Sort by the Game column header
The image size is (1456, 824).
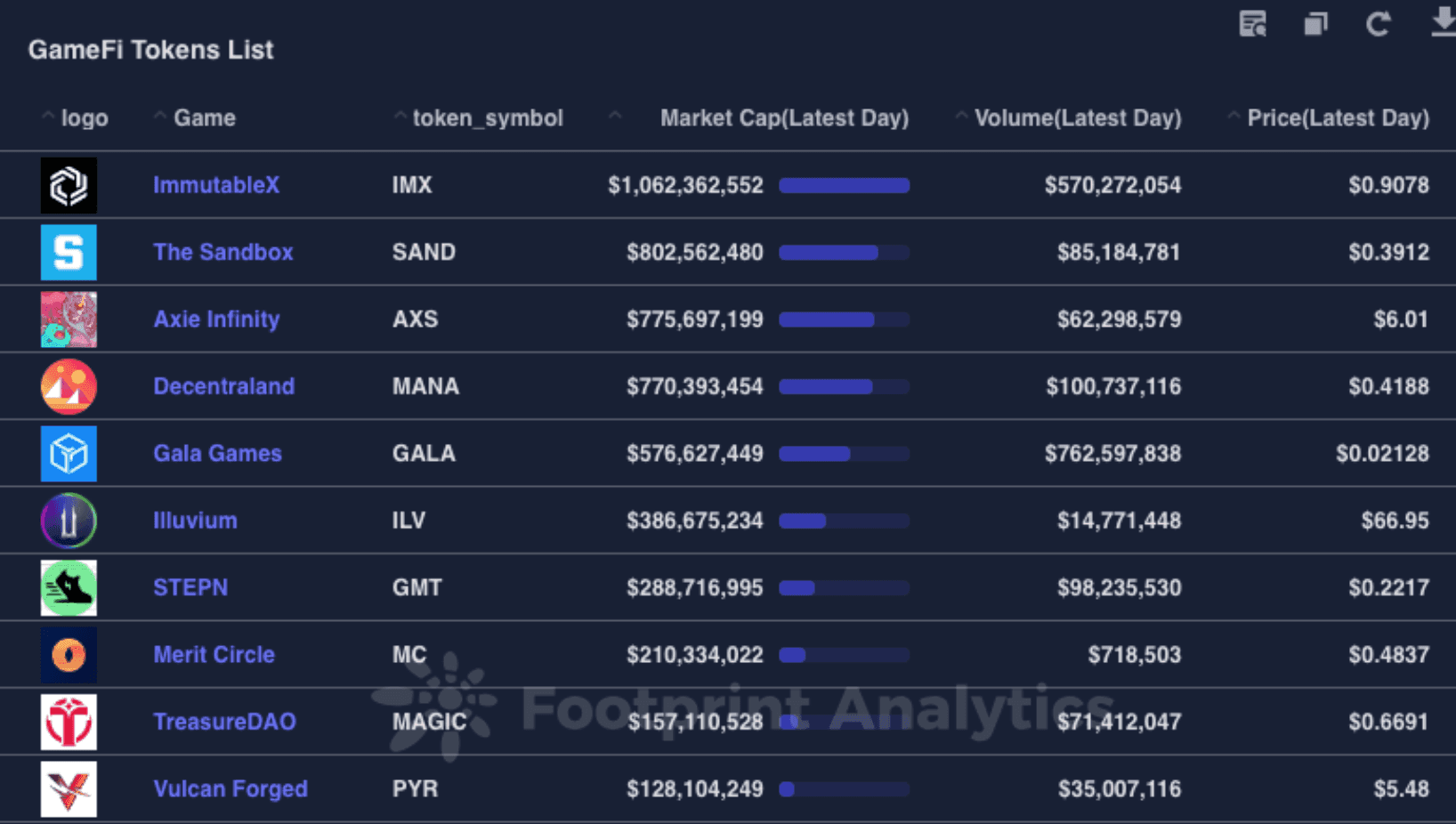tap(204, 118)
